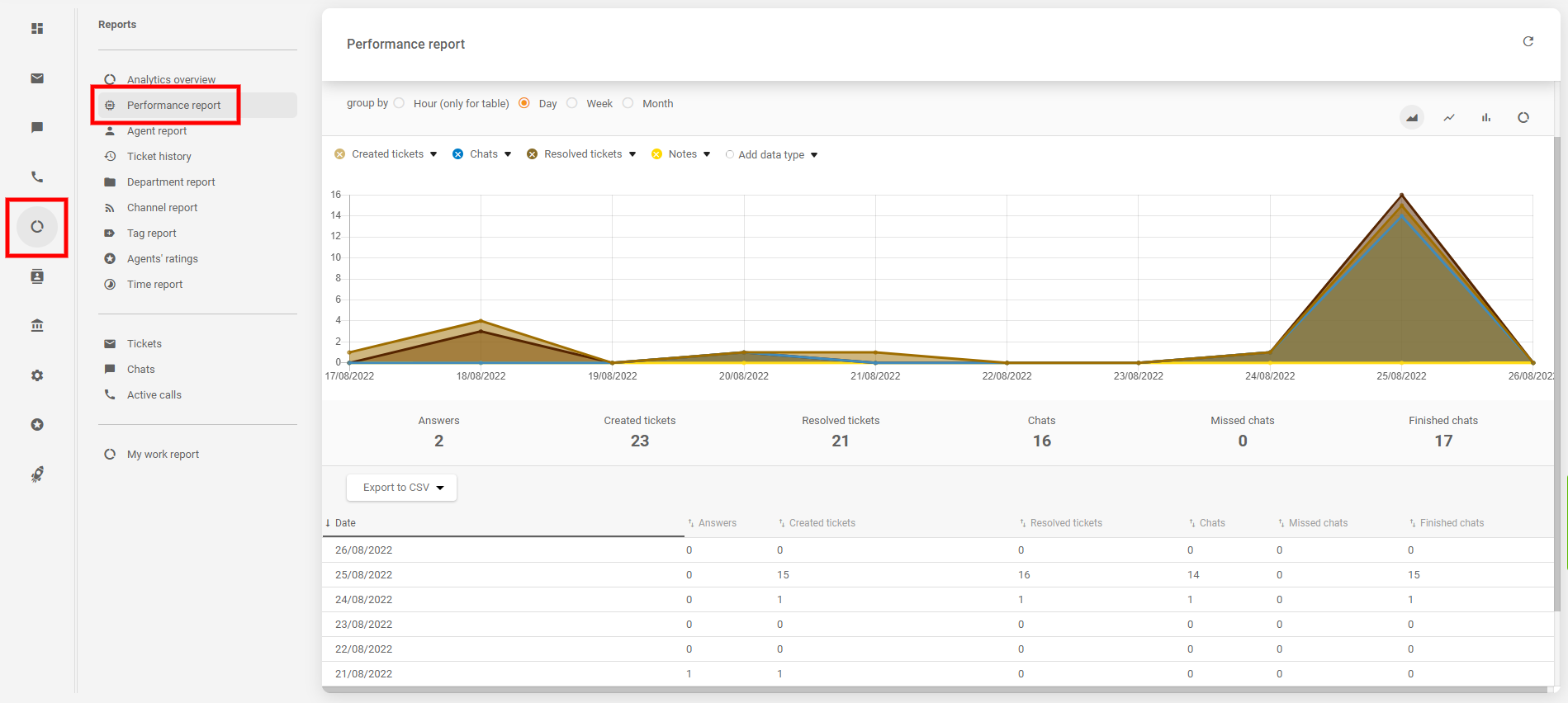Screen dimensions: 1568x703
Task: Expand the Add data type dropdown
Action: point(814,155)
